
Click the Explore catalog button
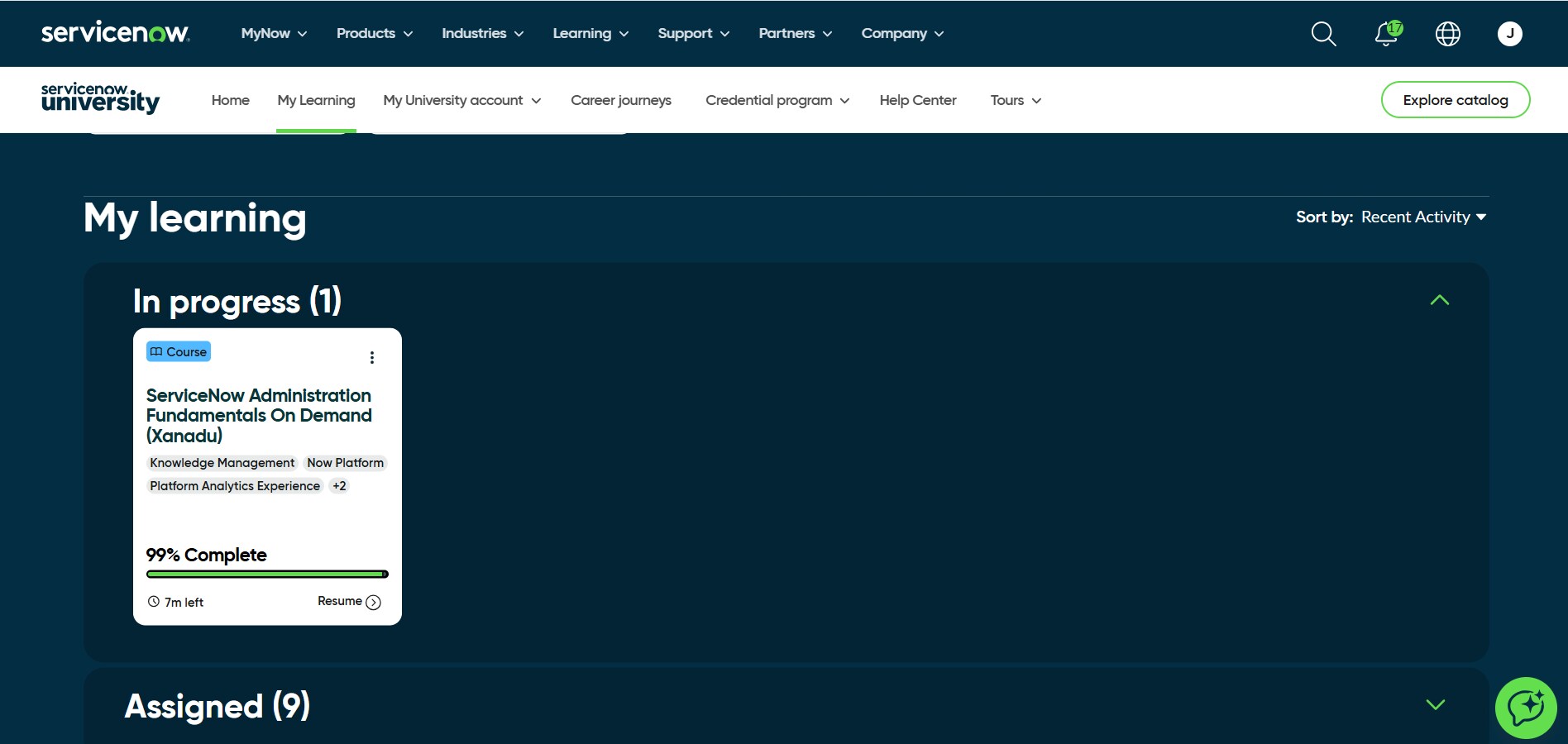point(1456,100)
